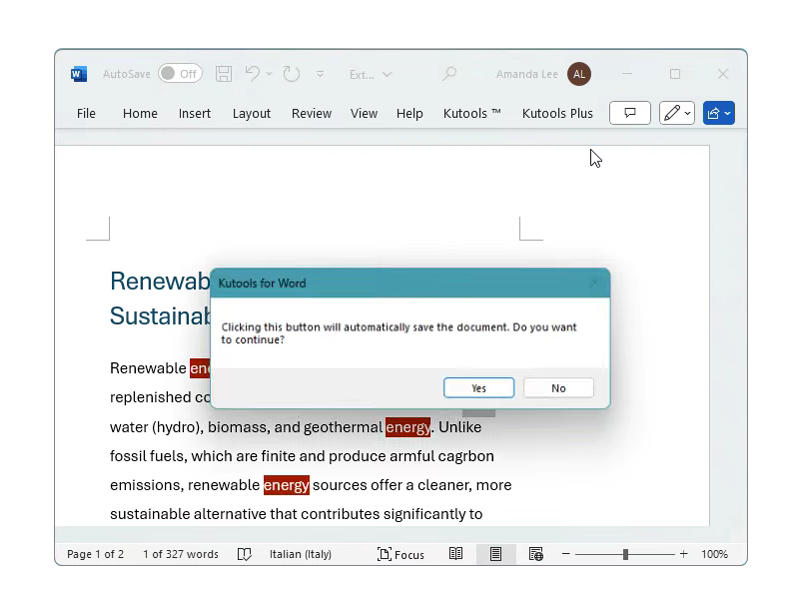Open the Insert tab
Viewport: 800px width, 605px height.
[194, 113]
